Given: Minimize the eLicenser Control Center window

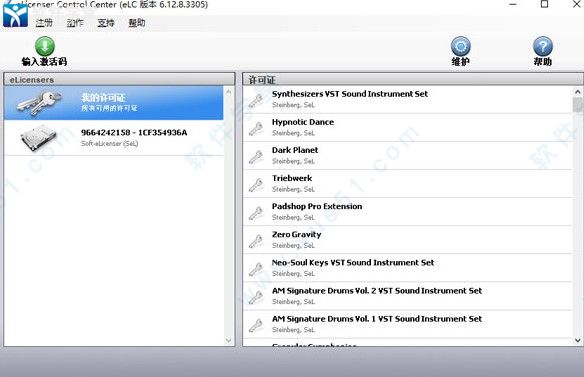Looking at the screenshot, I should [x=513, y=4].
